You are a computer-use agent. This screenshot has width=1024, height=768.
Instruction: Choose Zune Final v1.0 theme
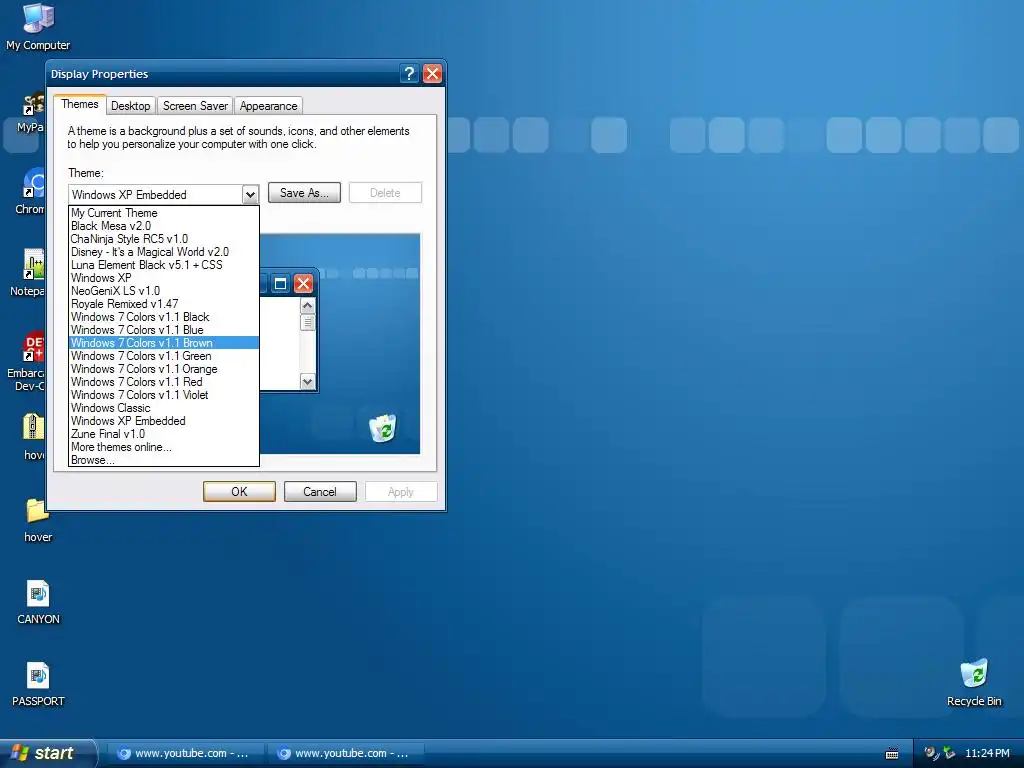(x=164, y=434)
